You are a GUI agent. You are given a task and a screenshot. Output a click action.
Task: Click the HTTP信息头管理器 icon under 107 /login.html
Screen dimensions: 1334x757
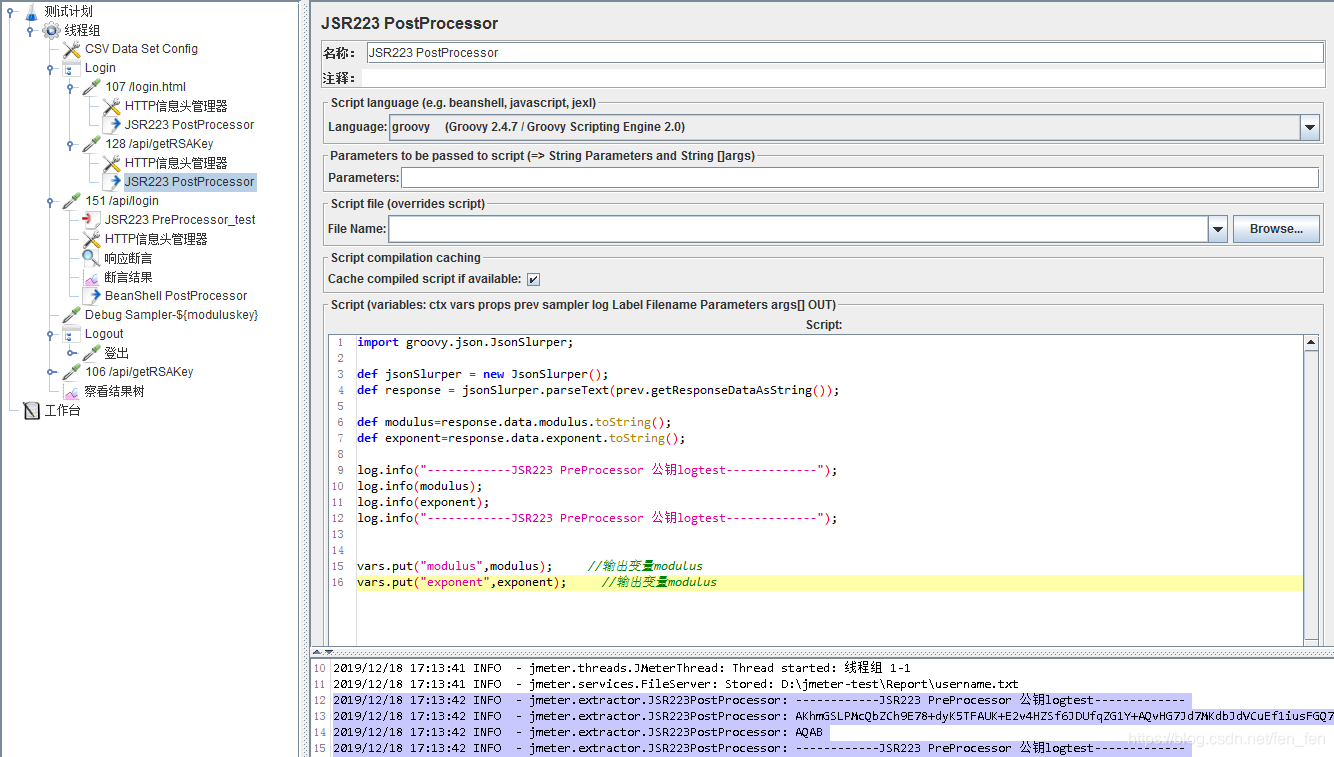point(110,105)
